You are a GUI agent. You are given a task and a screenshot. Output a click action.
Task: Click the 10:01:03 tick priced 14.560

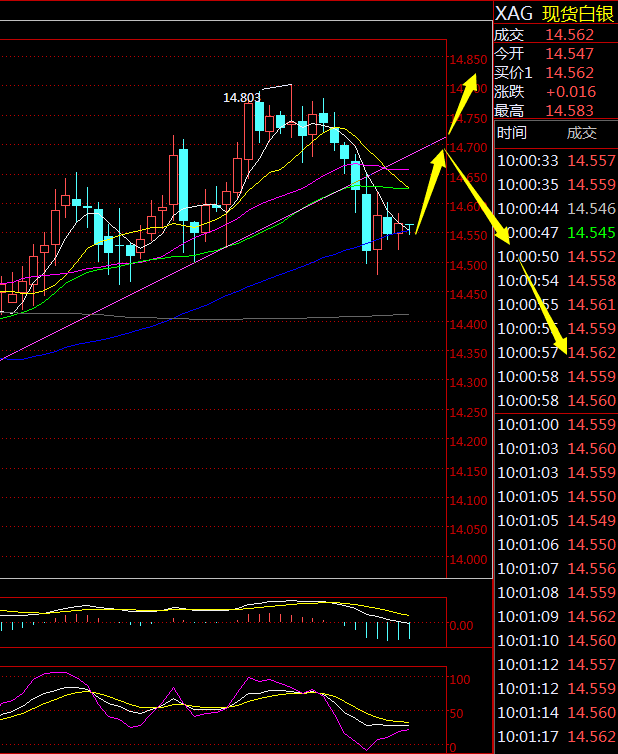556,449
